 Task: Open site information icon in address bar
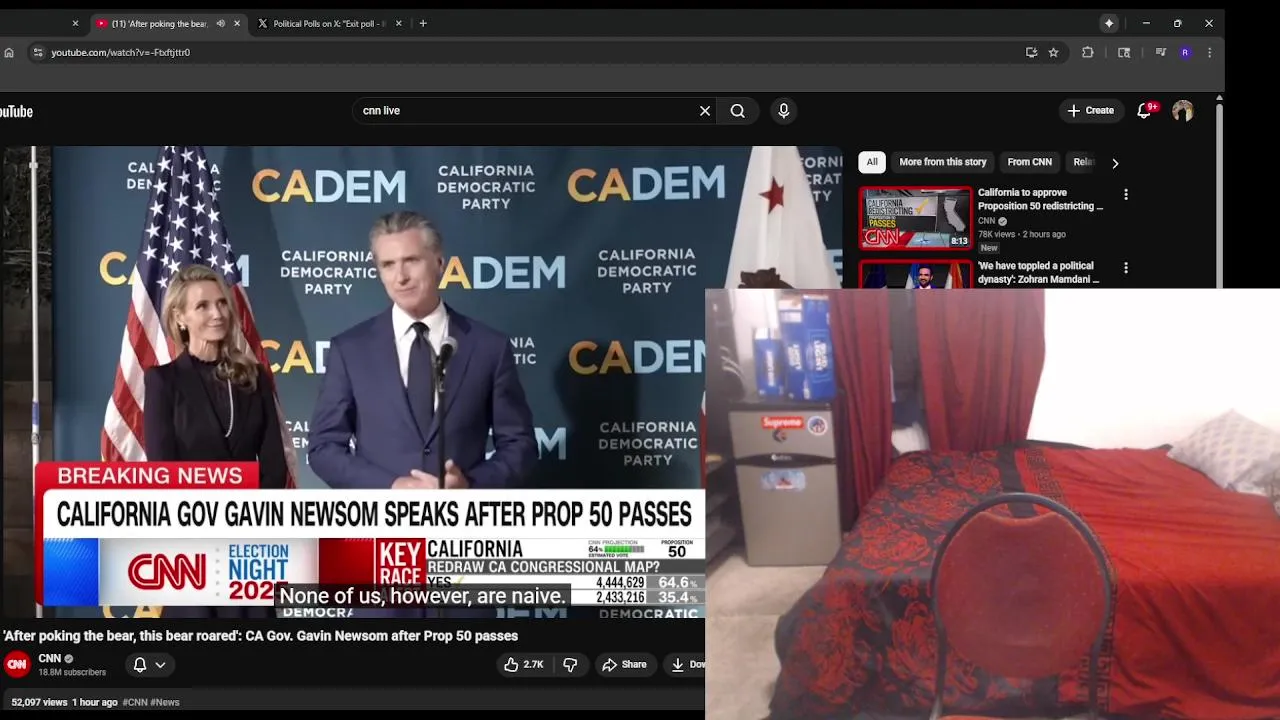tap(37, 52)
